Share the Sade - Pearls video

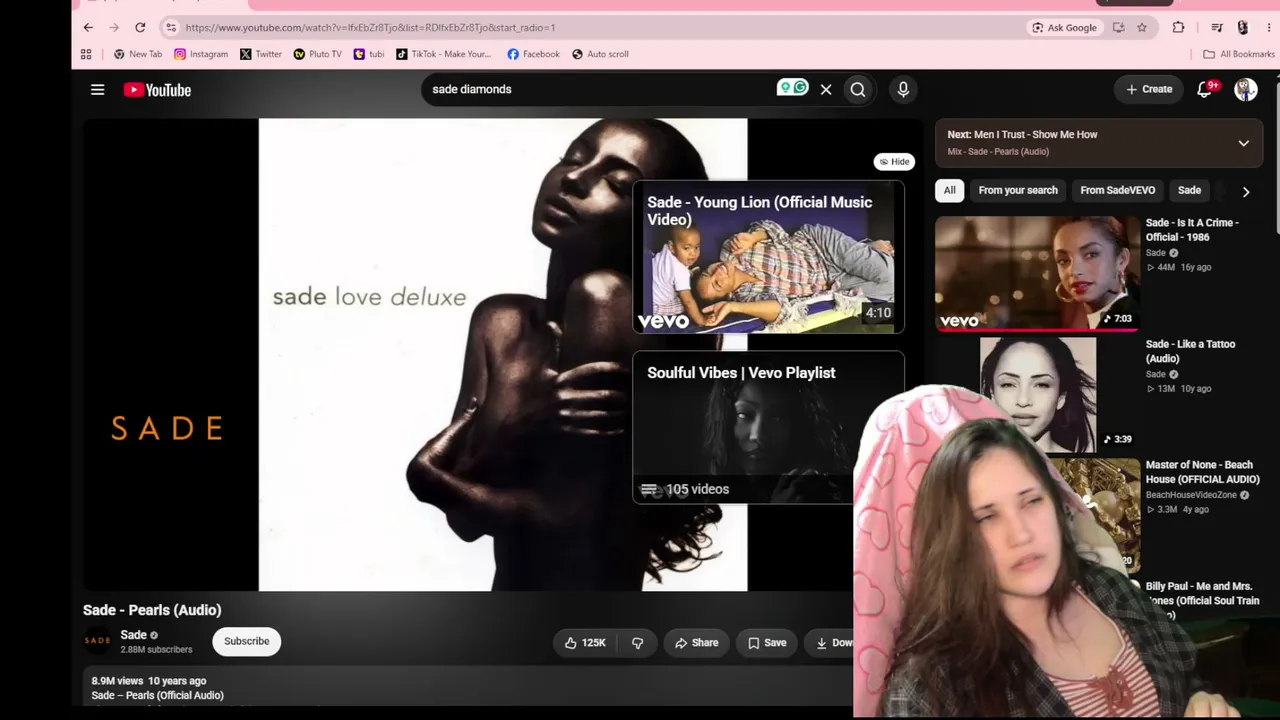click(x=696, y=643)
